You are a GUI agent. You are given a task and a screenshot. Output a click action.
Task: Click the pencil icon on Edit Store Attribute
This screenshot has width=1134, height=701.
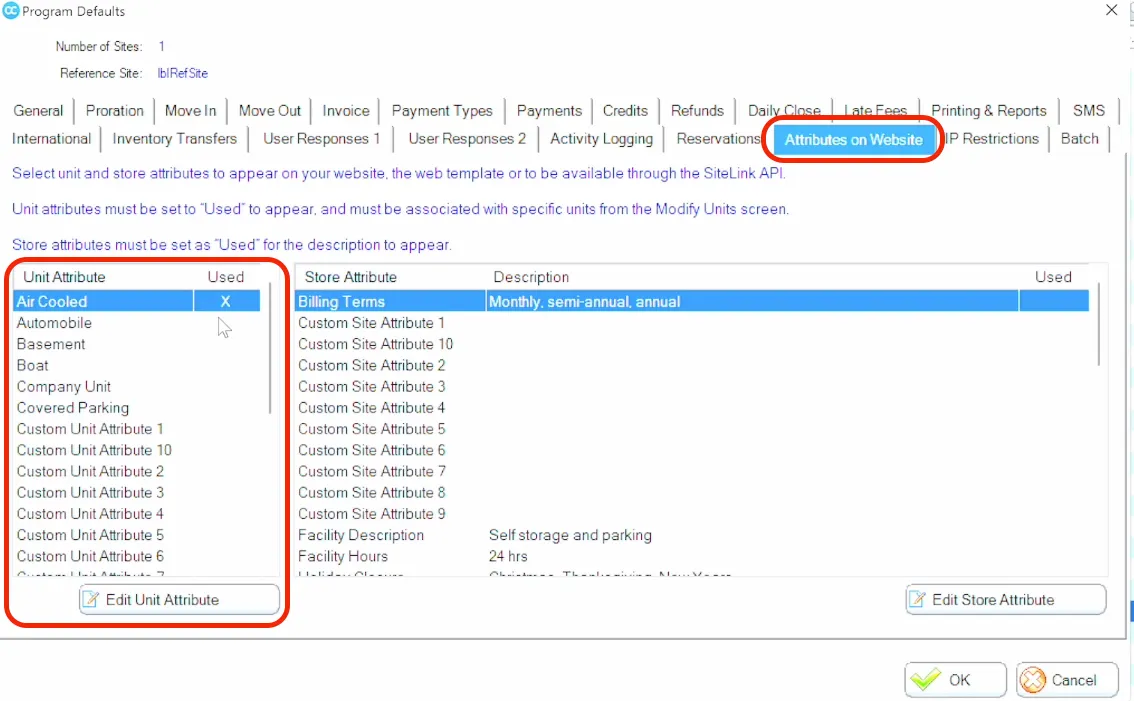coord(917,600)
